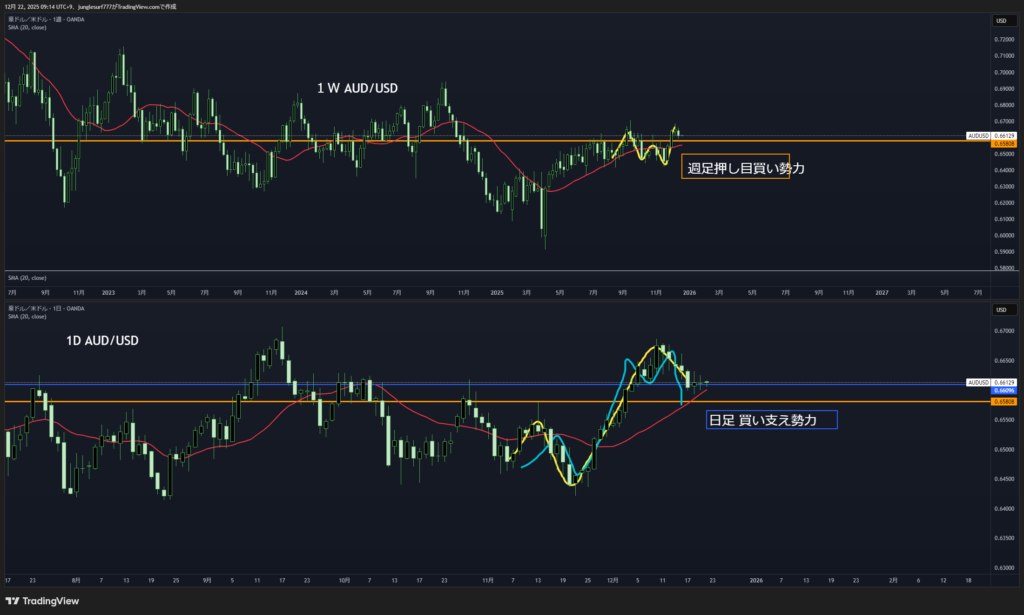Click the "1 W AUD/USD" text label
The width and height of the screenshot is (1024, 615).
[357, 89]
